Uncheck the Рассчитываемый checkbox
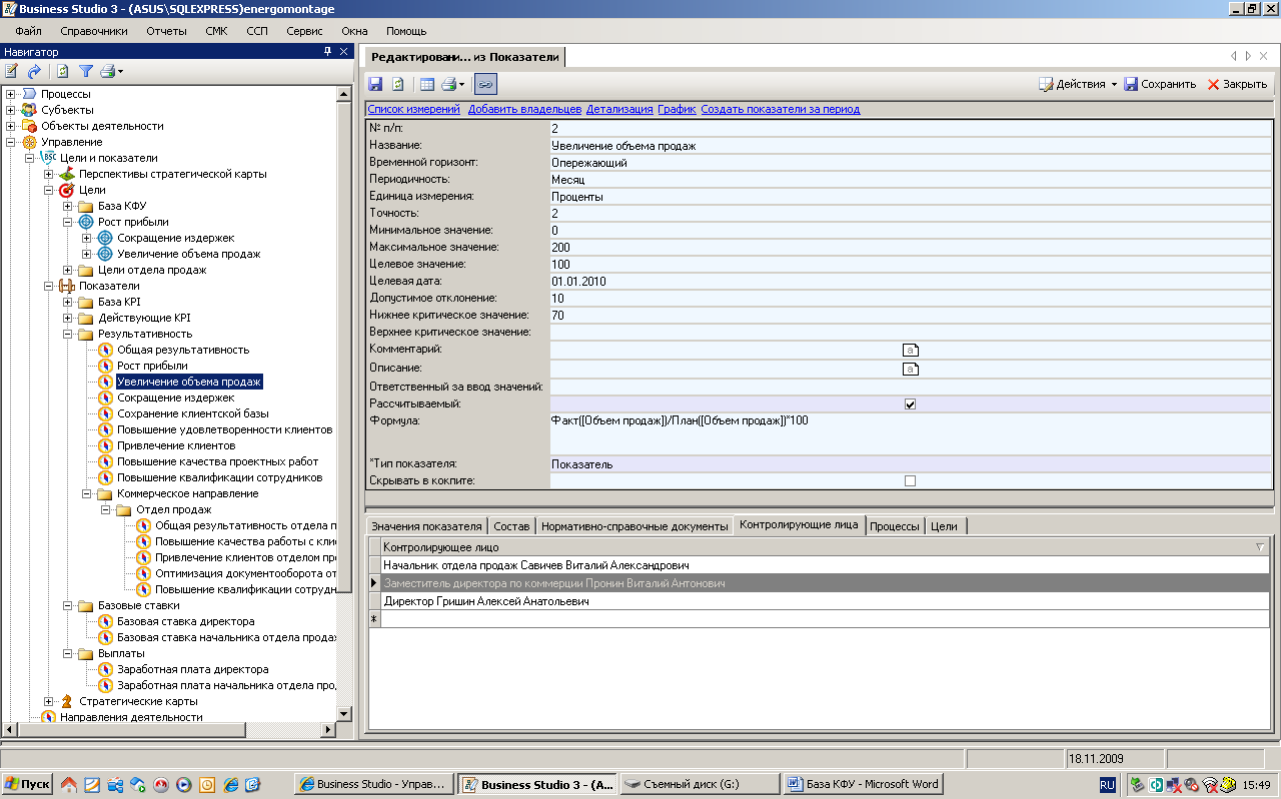This screenshot has height=799, width=1281. [910, 404]
